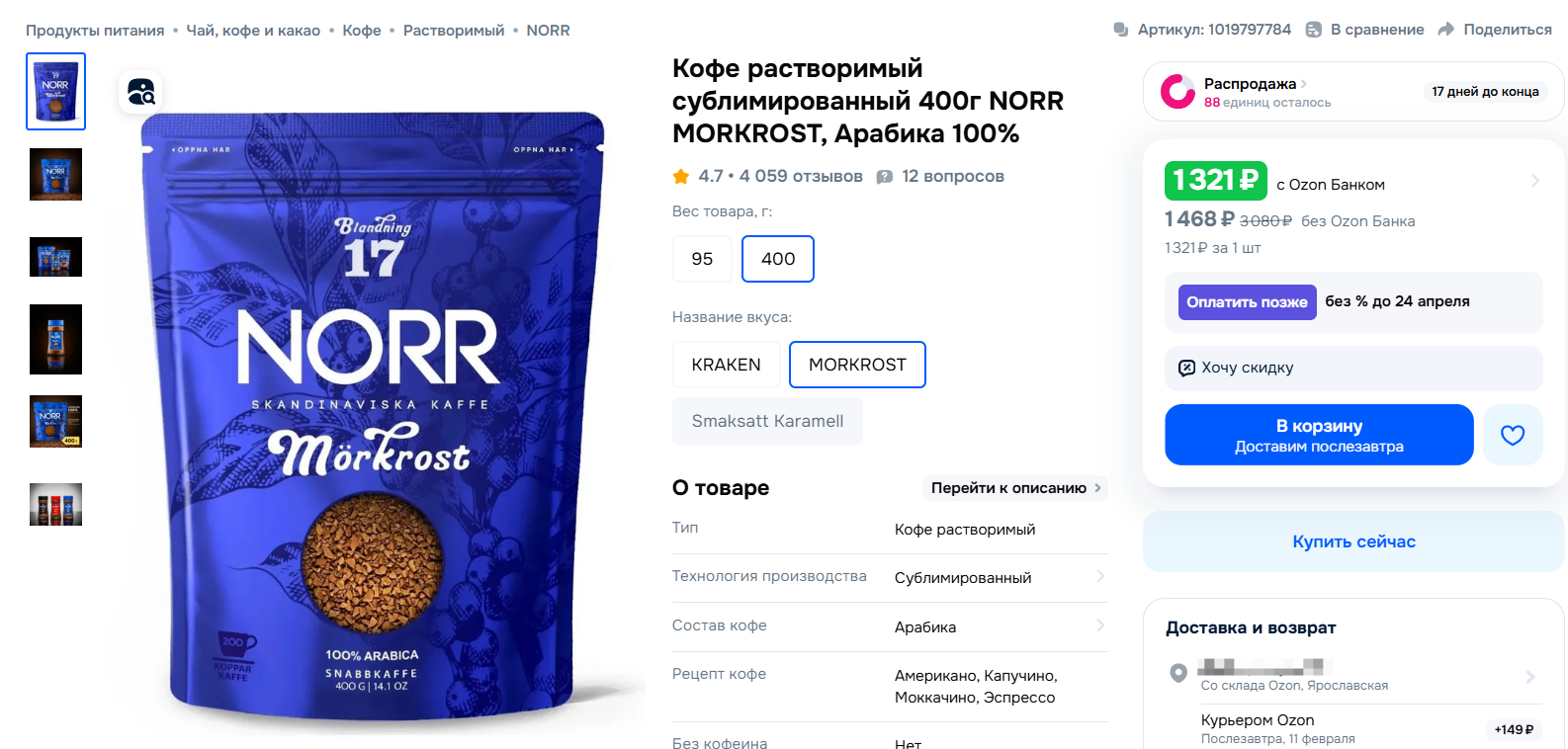Add the item to favorites via the heart icon
Screen dimensions: 1568x749
pyautogui.click(x=1513, y=435)
